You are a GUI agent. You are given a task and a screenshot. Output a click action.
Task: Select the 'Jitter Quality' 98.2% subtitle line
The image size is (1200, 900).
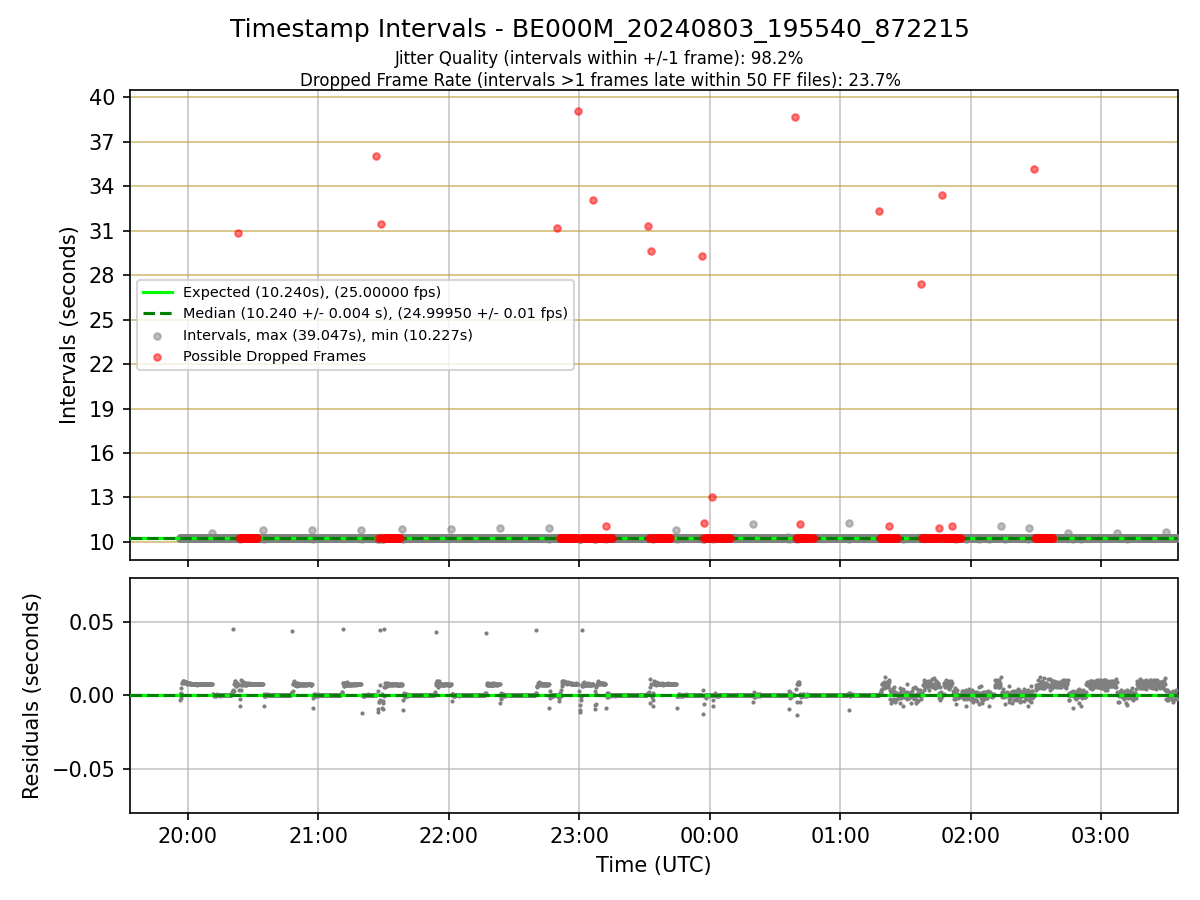[599, 58]
